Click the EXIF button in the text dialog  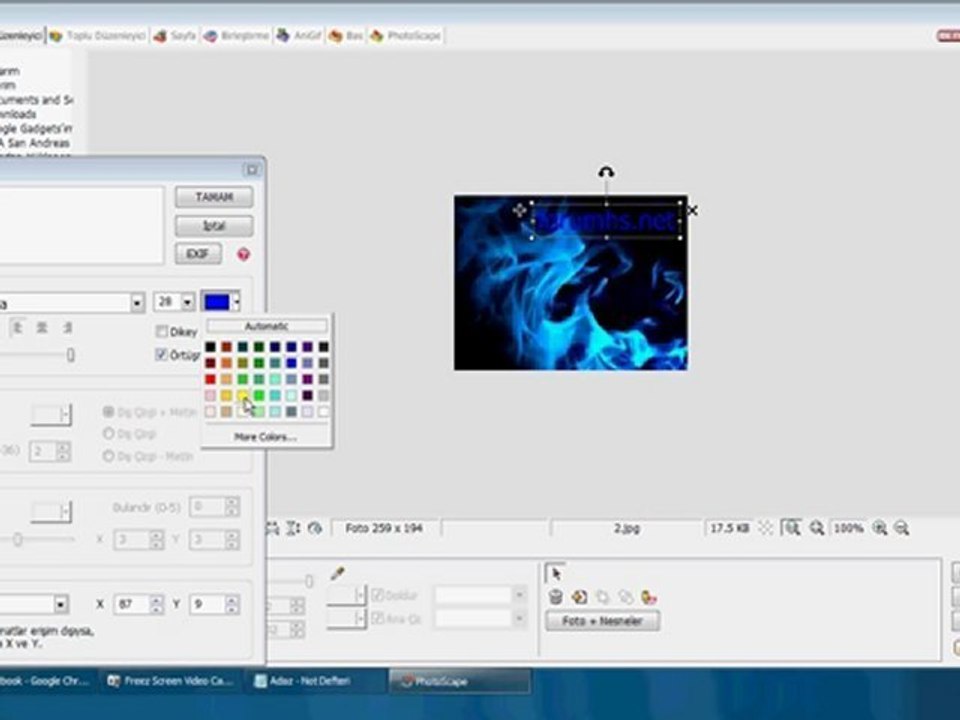198,253
